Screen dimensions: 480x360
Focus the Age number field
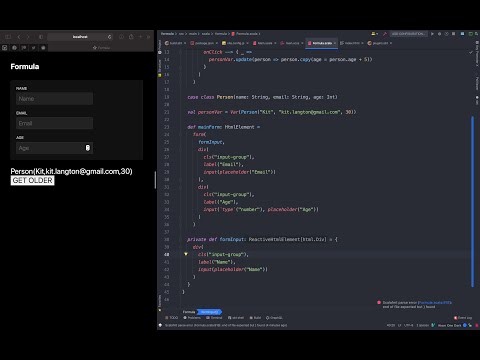[x=54, y=148]
